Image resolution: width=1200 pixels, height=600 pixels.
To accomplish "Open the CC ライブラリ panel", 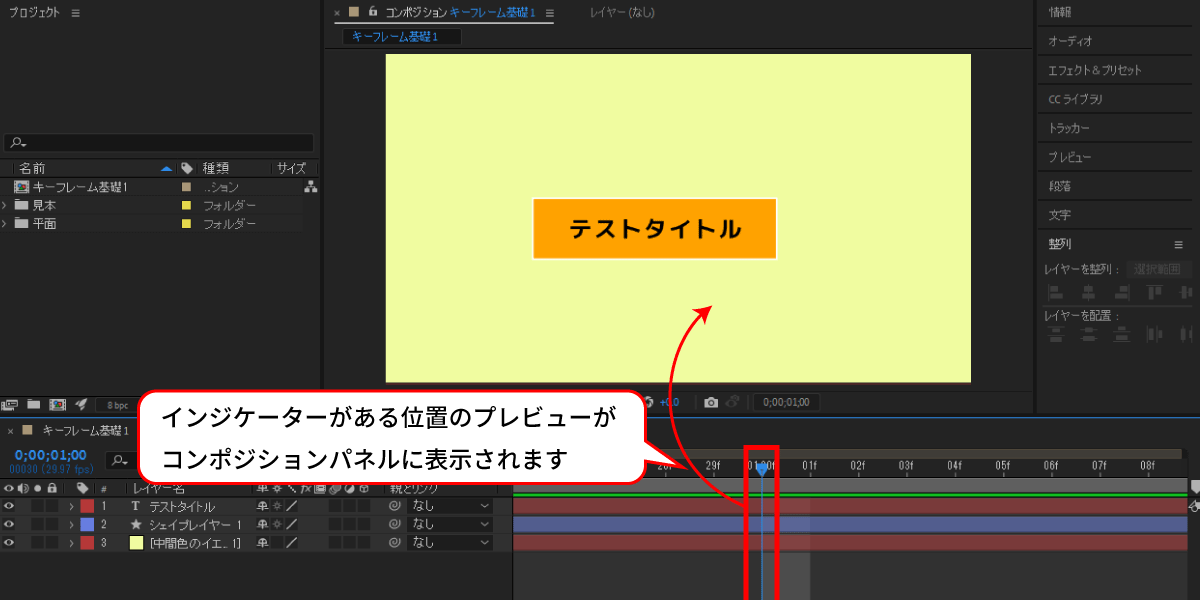I will coord(1075,99).
